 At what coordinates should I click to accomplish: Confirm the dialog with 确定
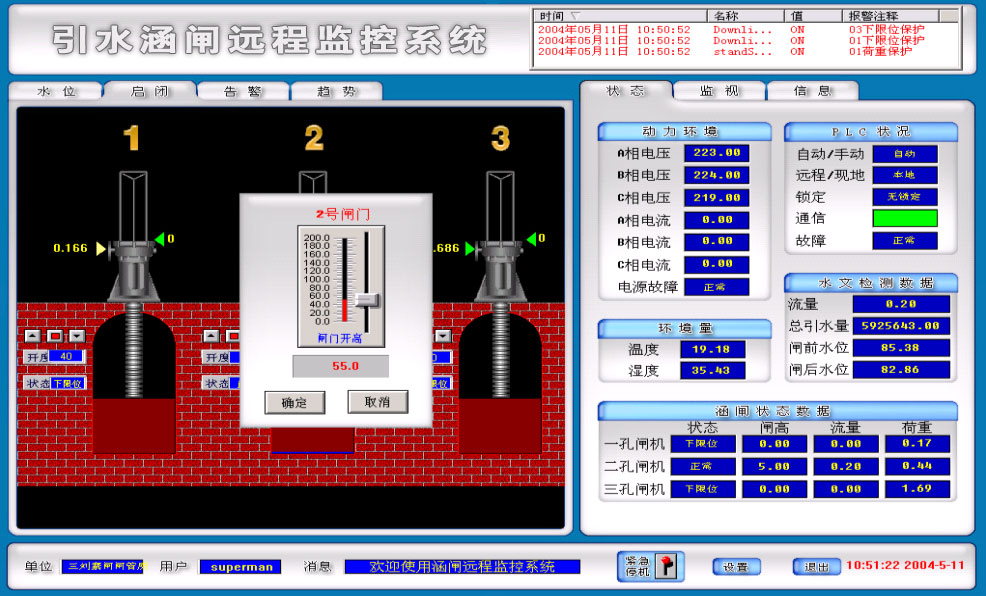point(294,402)
